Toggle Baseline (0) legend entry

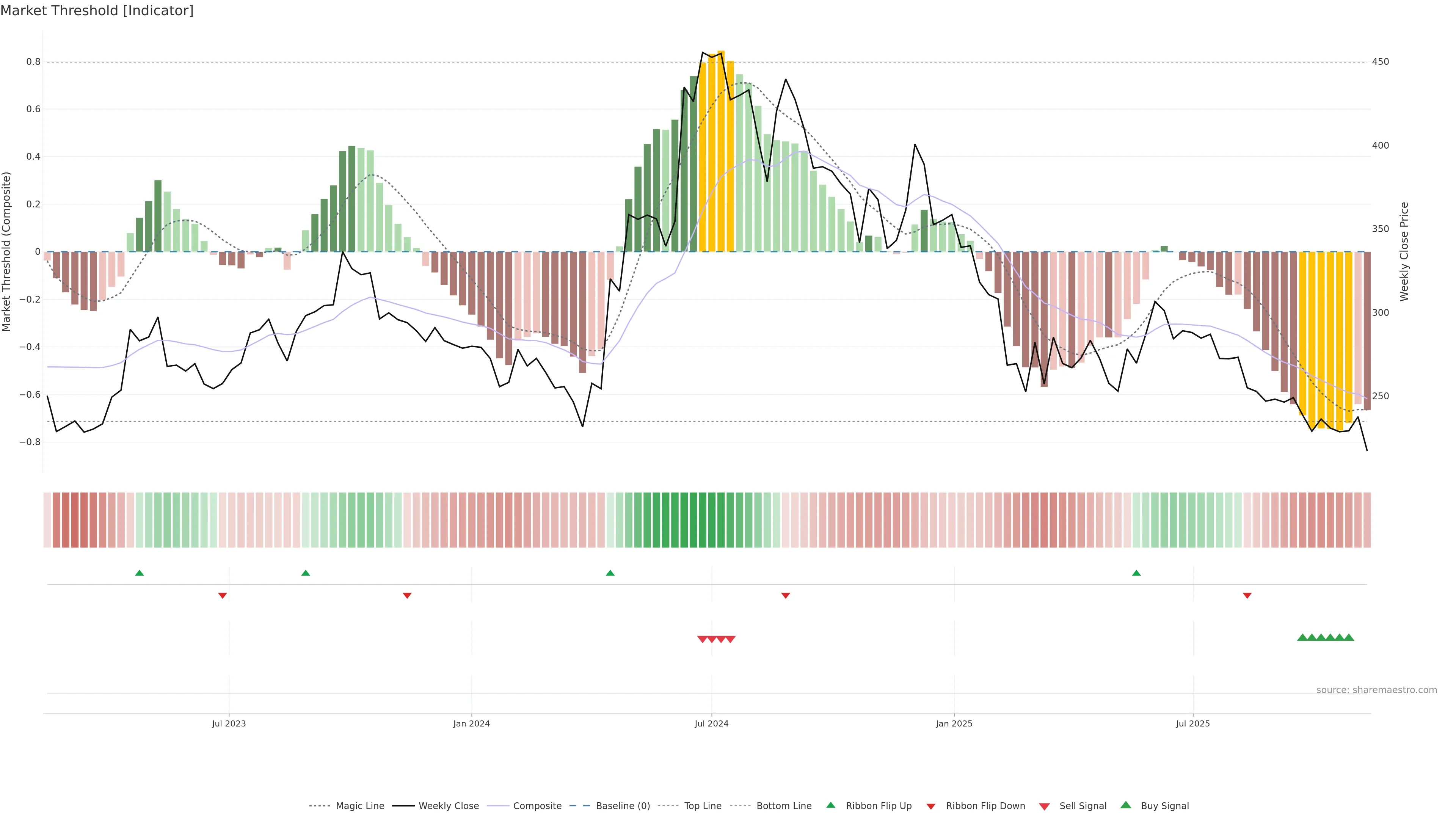tap(622, 806)
